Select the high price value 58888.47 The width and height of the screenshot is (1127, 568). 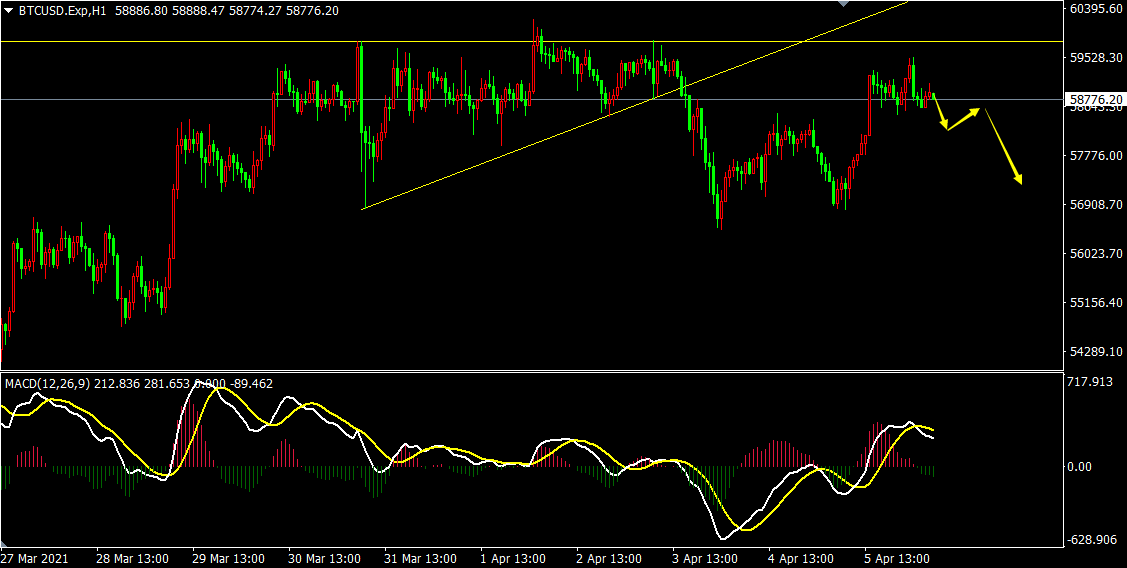[198, 11]
